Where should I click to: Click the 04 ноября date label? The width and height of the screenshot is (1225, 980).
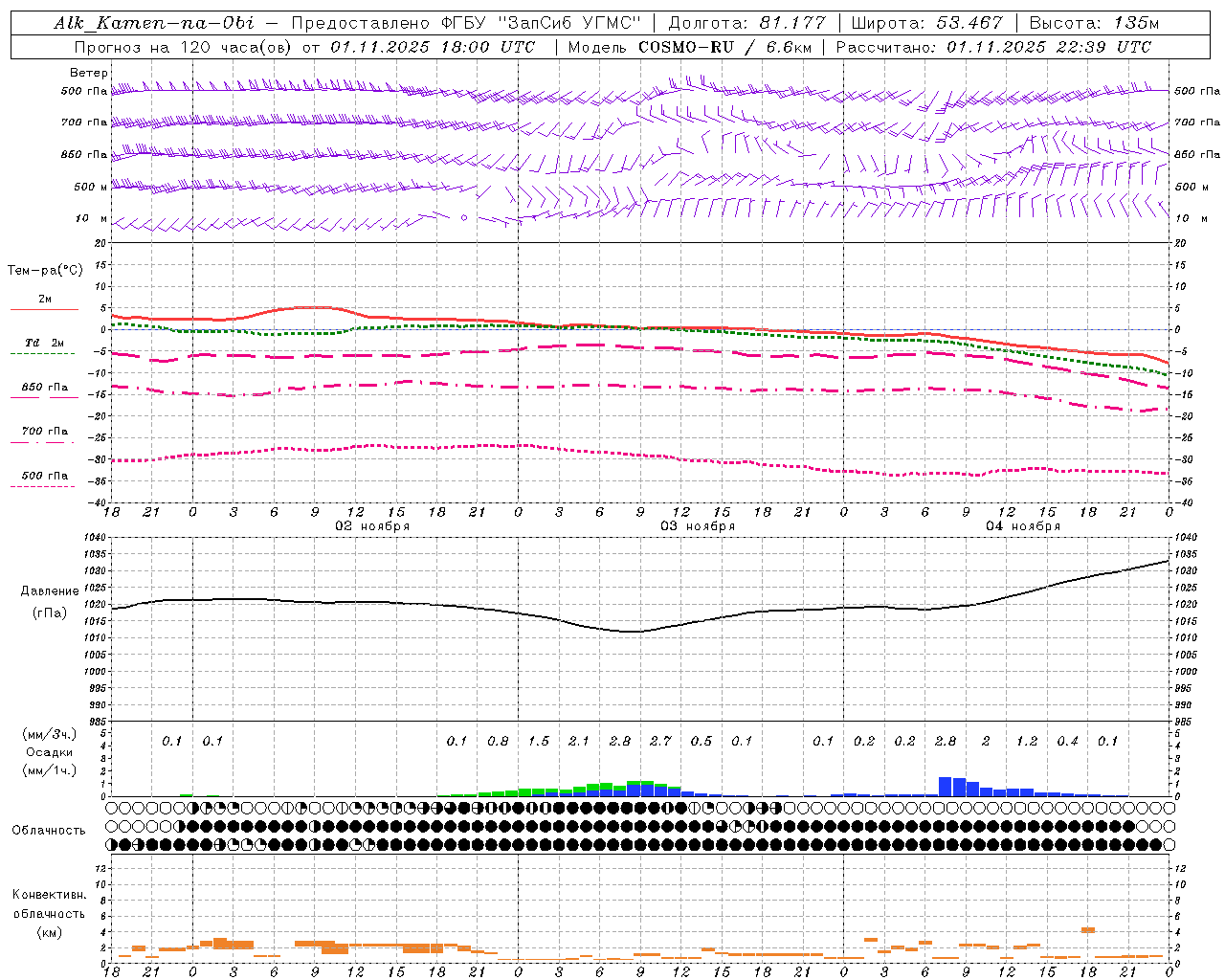[1023, 525]
